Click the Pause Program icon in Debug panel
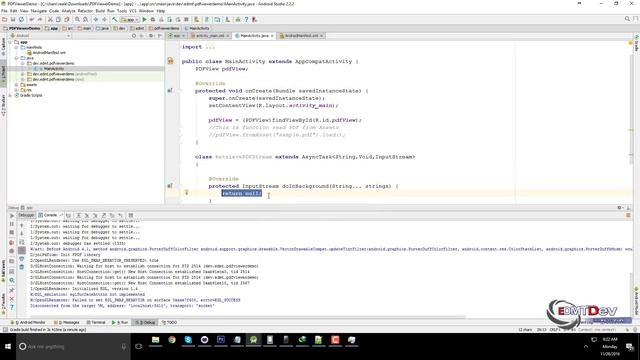640x360 pixels. (x=12, y=224)
